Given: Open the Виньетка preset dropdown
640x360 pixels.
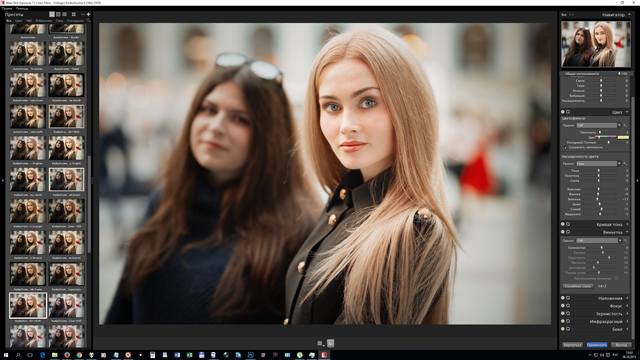Looking at the screenshot, I should (x=598, y=241).
